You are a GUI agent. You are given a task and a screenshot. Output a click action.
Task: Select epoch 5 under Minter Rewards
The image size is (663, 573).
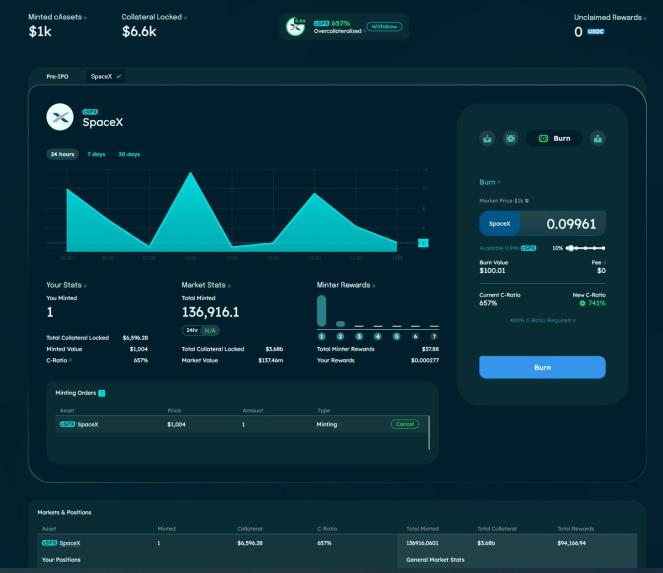click(x=396, y=337)
